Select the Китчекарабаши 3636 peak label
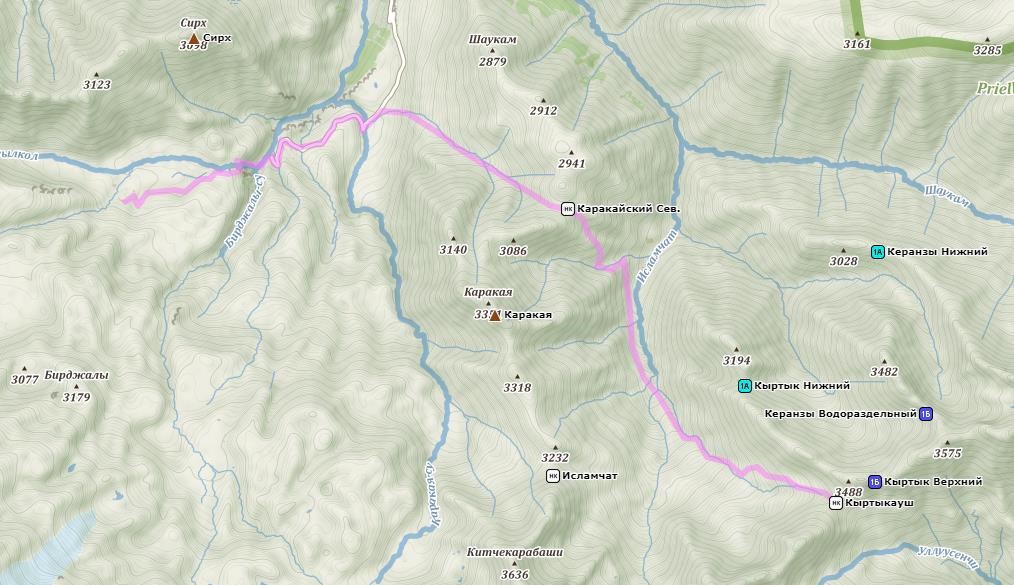 tap(515, 563)
